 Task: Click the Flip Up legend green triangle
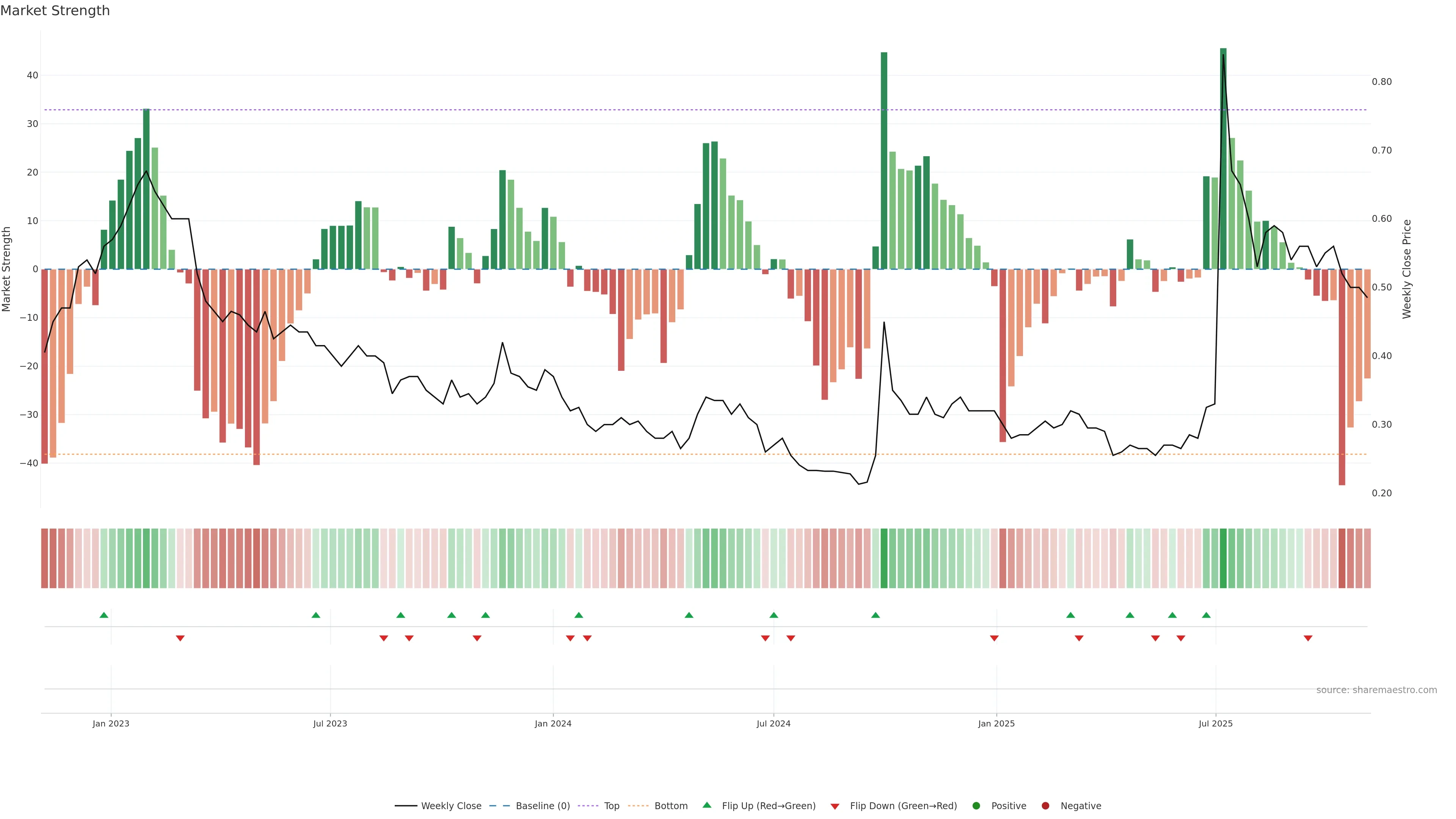pyautogui.click(x=706, y=805)
